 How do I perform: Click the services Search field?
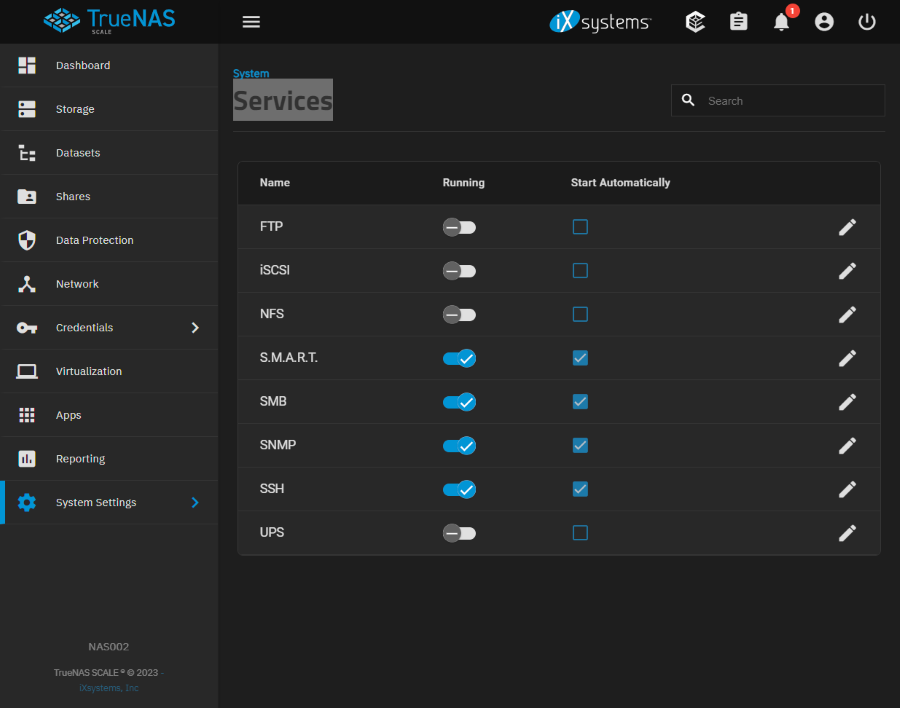[x=790, y=101]
